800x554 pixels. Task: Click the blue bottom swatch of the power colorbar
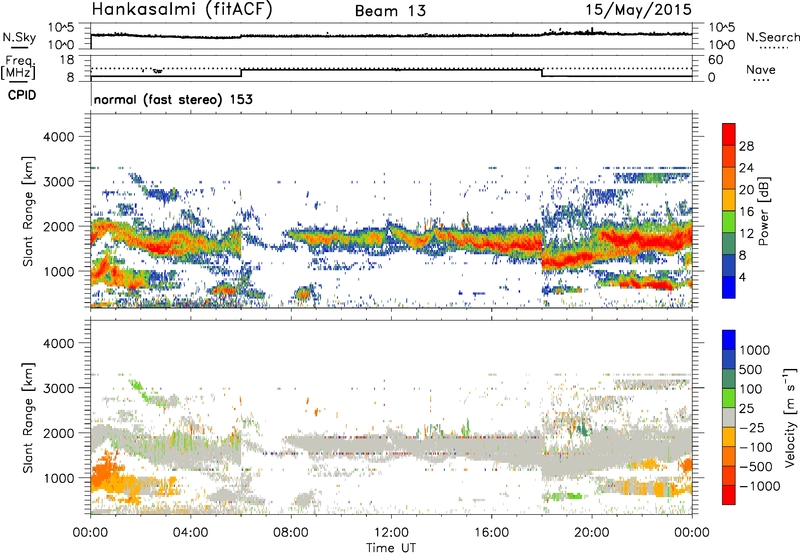point(729,287)
